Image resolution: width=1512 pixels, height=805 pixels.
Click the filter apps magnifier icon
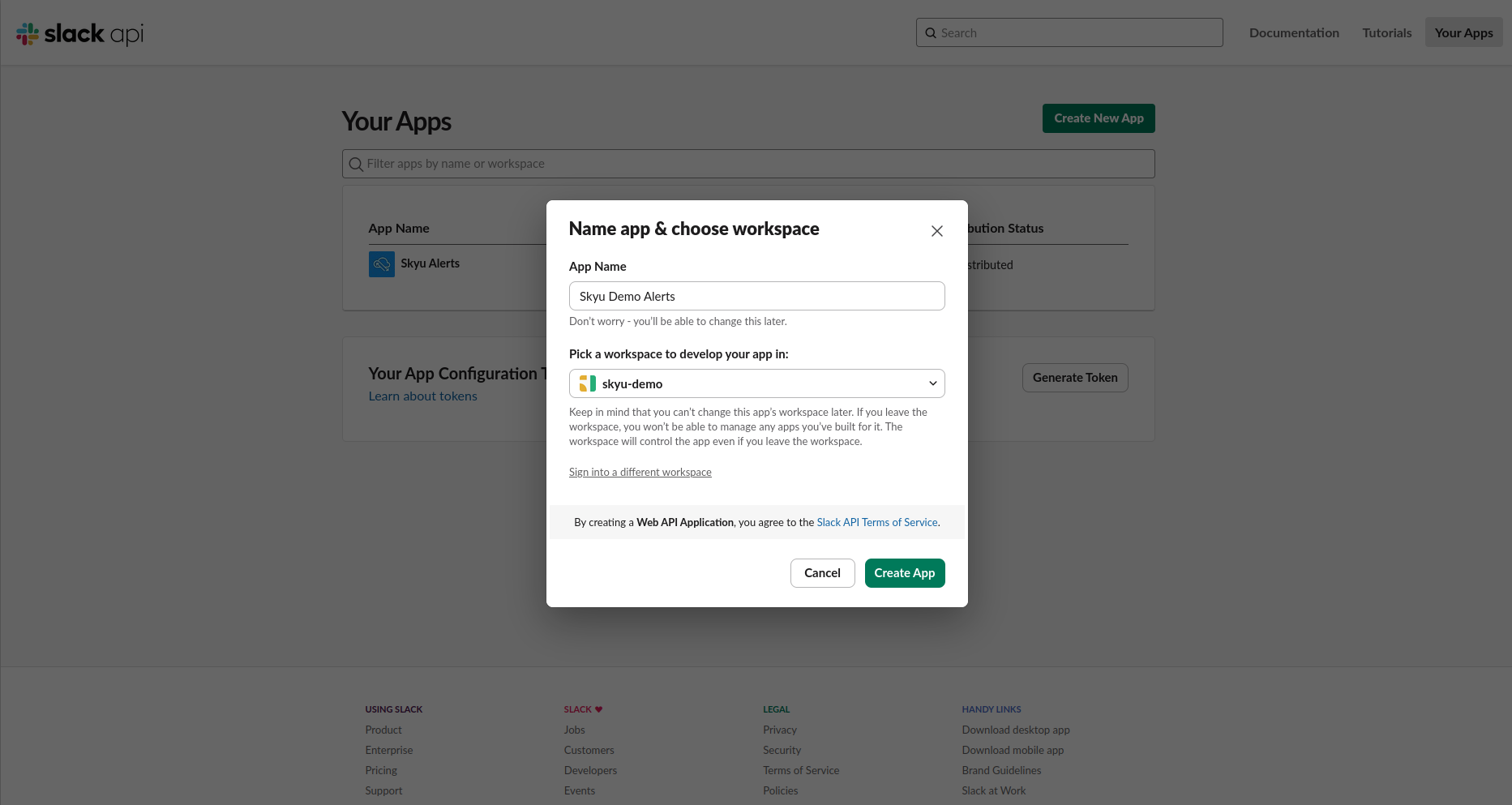356,165
